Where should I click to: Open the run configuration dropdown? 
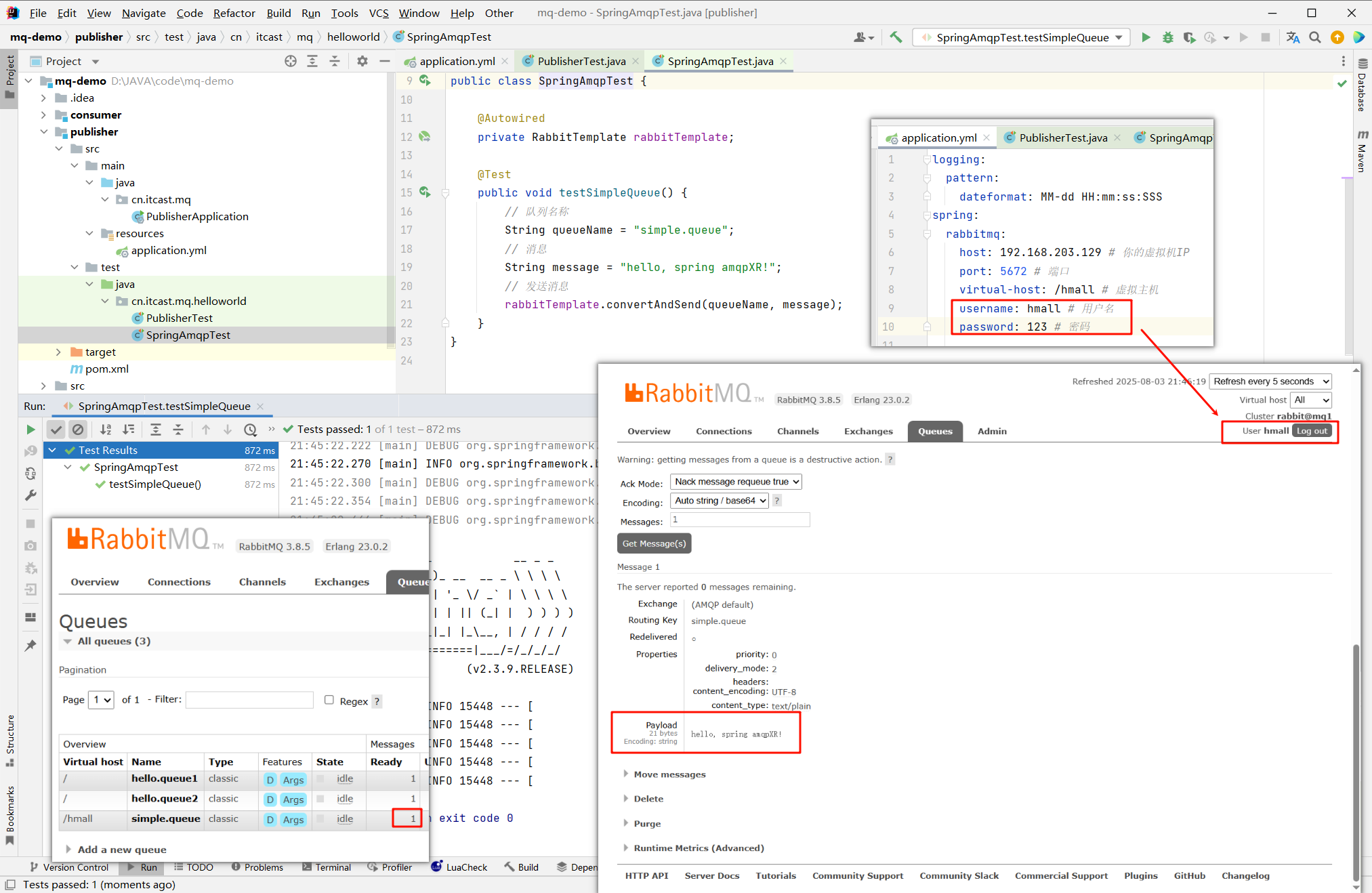(1022, 37)
